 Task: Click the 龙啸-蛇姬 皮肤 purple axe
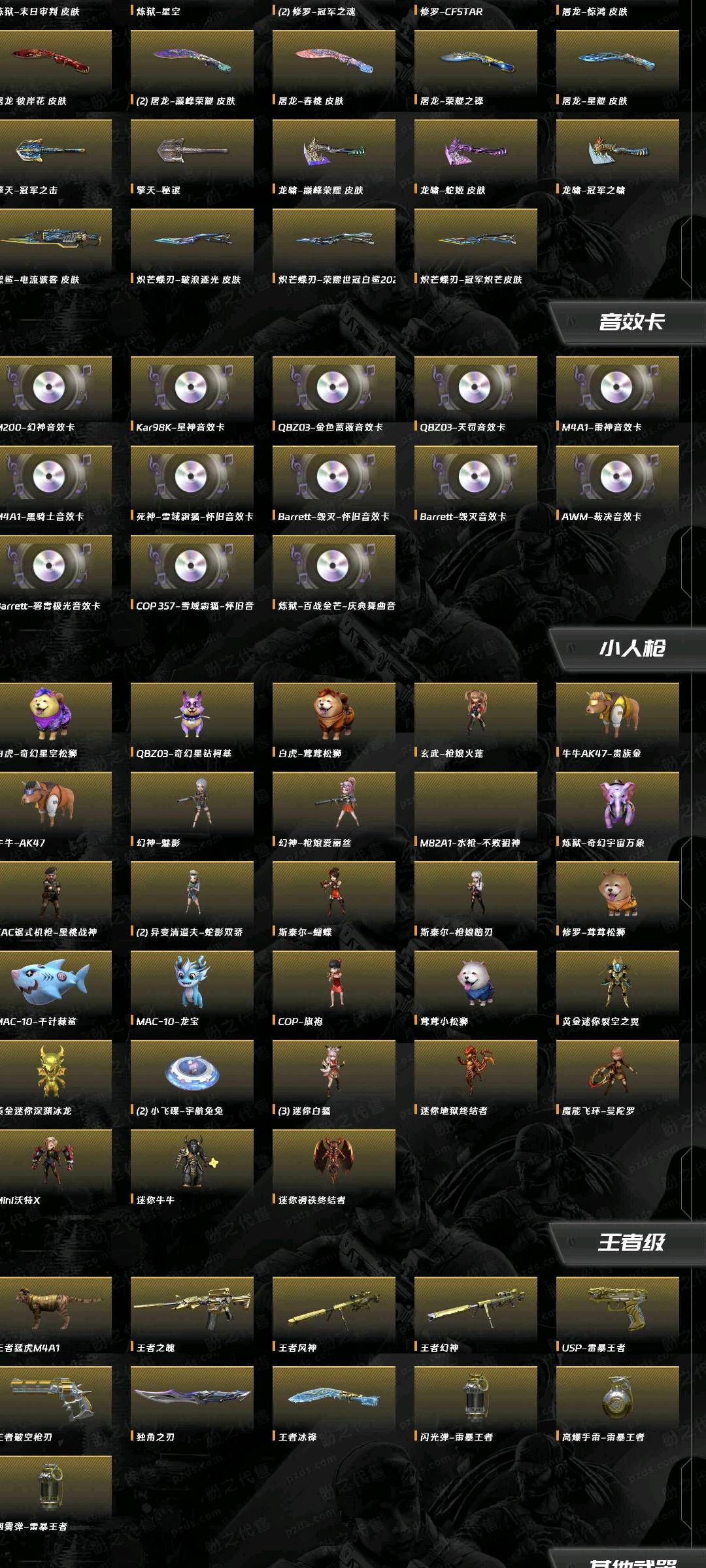[x=475, y=152]
